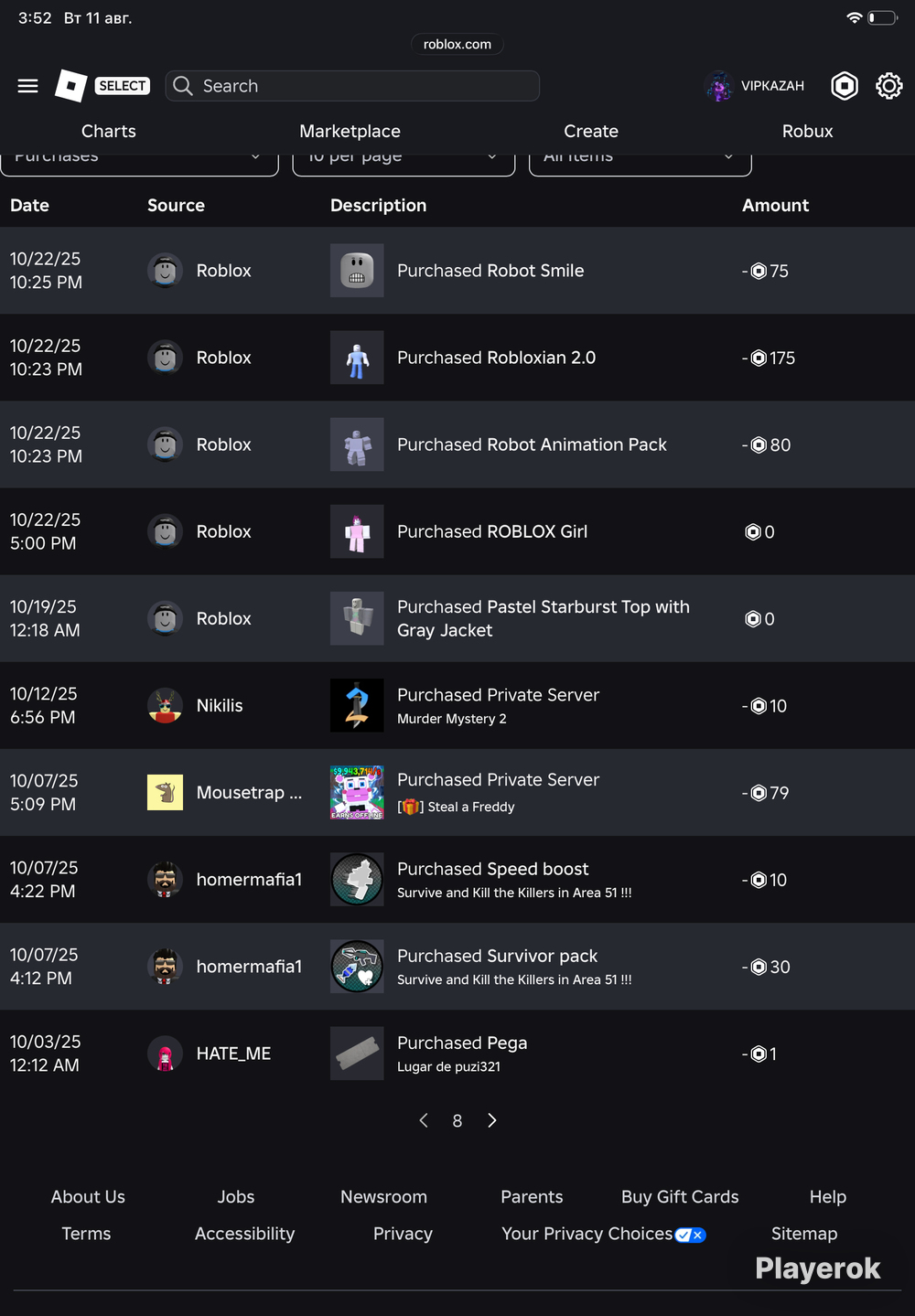
Task: Click the VIPKAZAH profile avatar
Action: coord(719,86)
